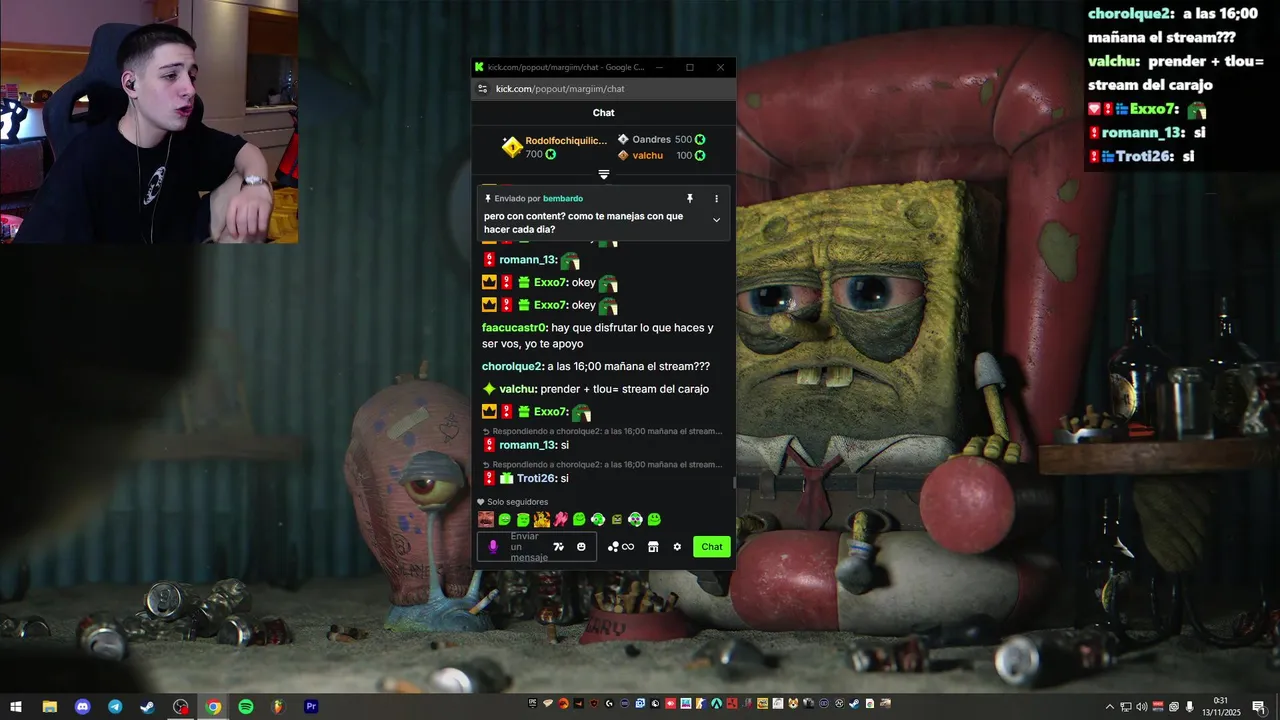Image resolution: width=1280 pixels, height=720 pixels.
Task: Open chat settings gear icon
Action: (677, 547)
